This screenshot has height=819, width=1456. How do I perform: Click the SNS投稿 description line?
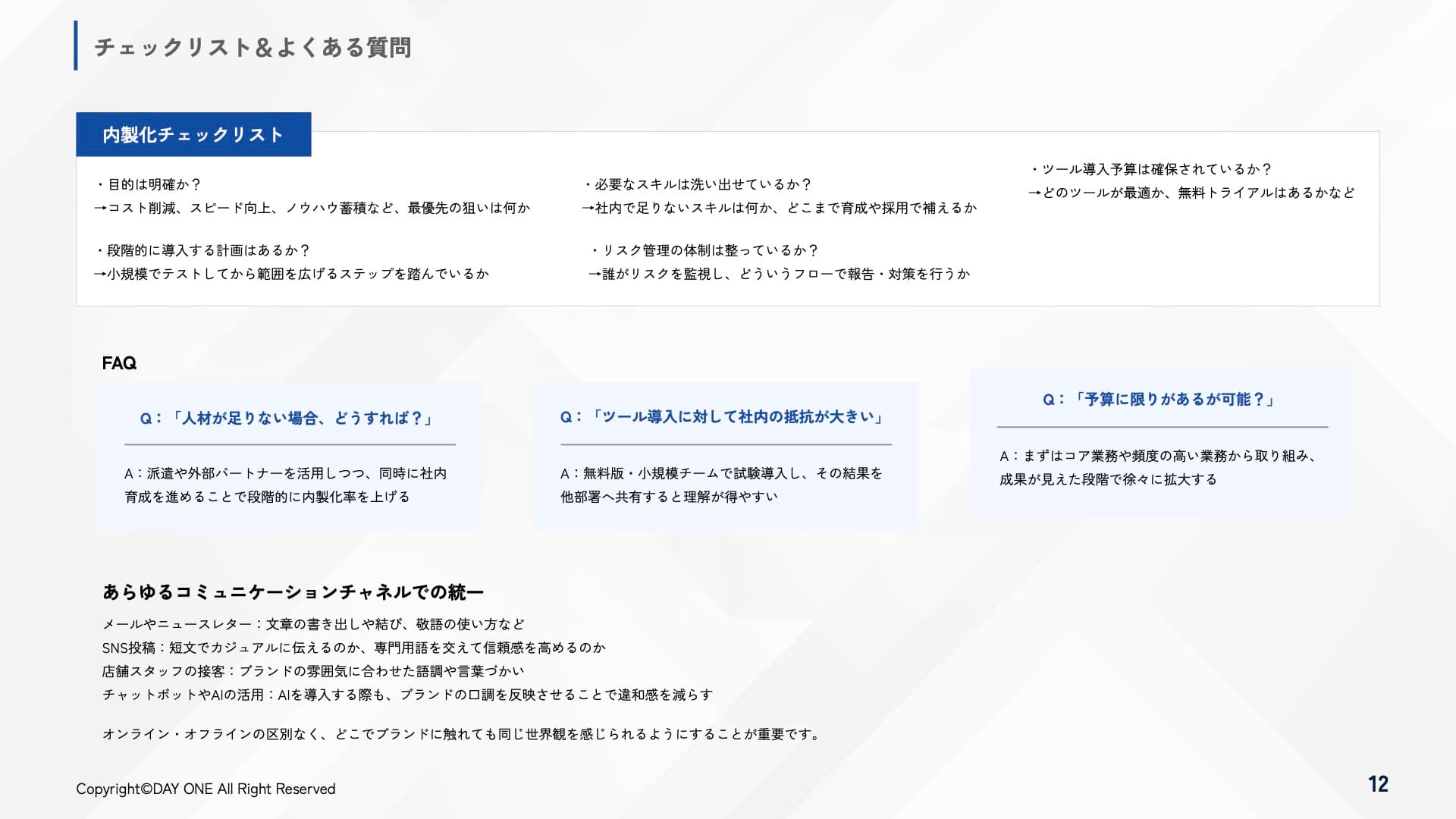354,648
